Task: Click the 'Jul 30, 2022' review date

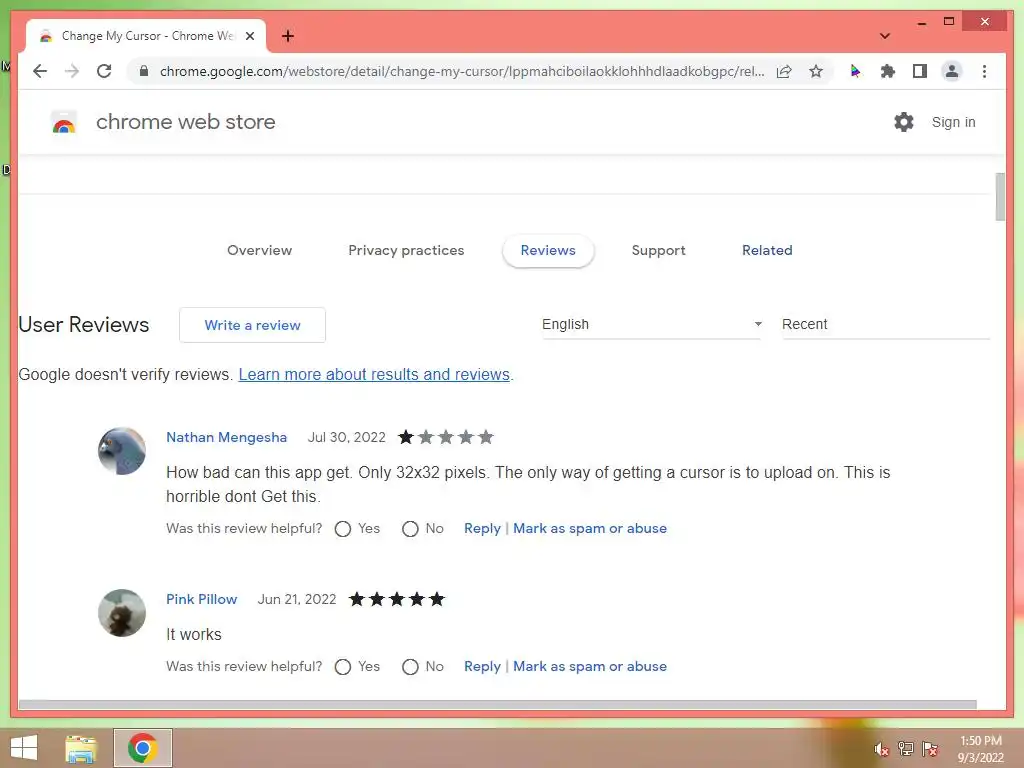Action: (347, 438)
